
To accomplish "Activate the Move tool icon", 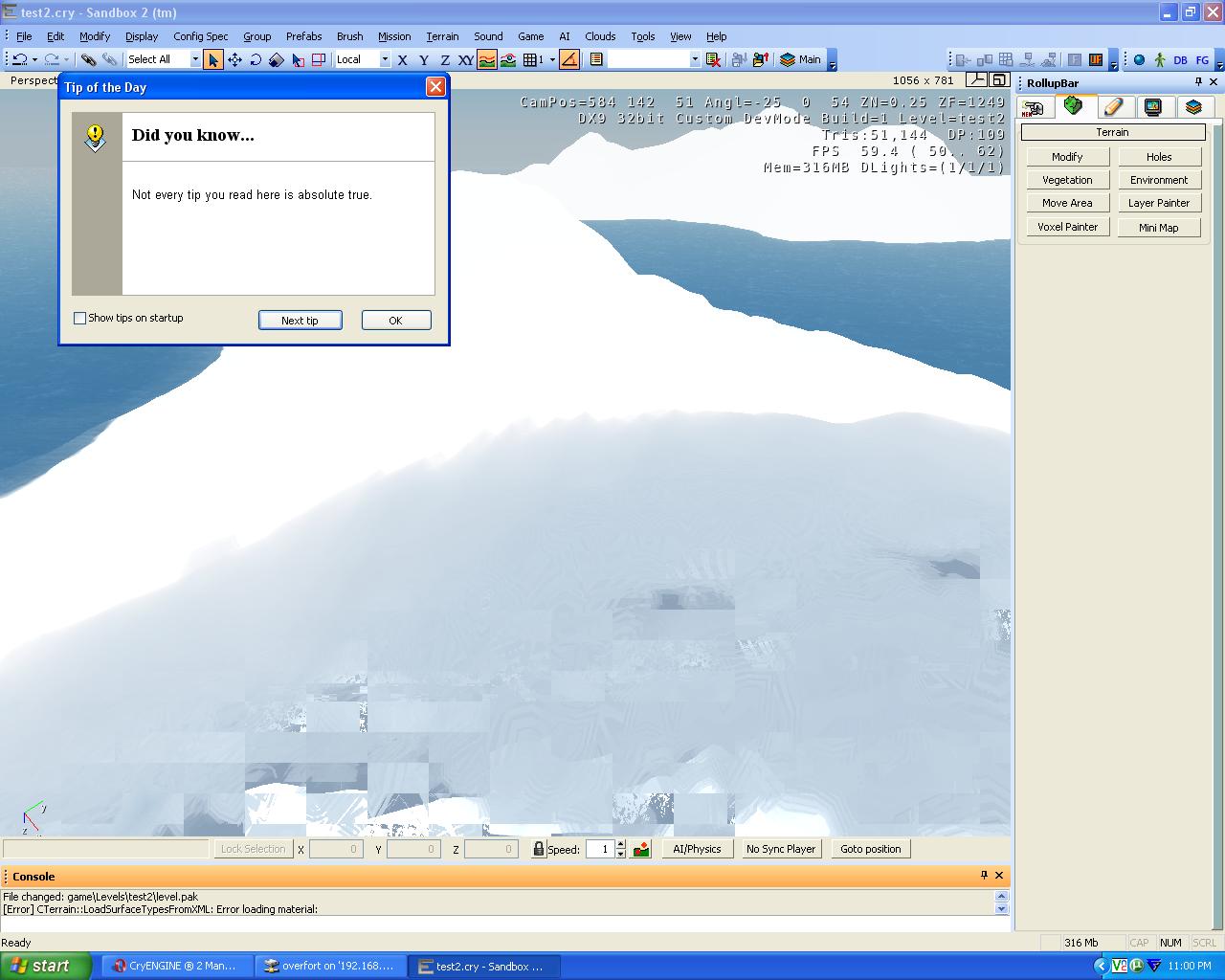I will 234,59.
